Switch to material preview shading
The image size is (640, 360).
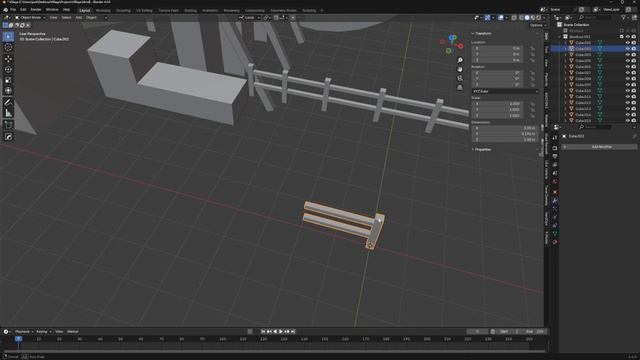533,18
